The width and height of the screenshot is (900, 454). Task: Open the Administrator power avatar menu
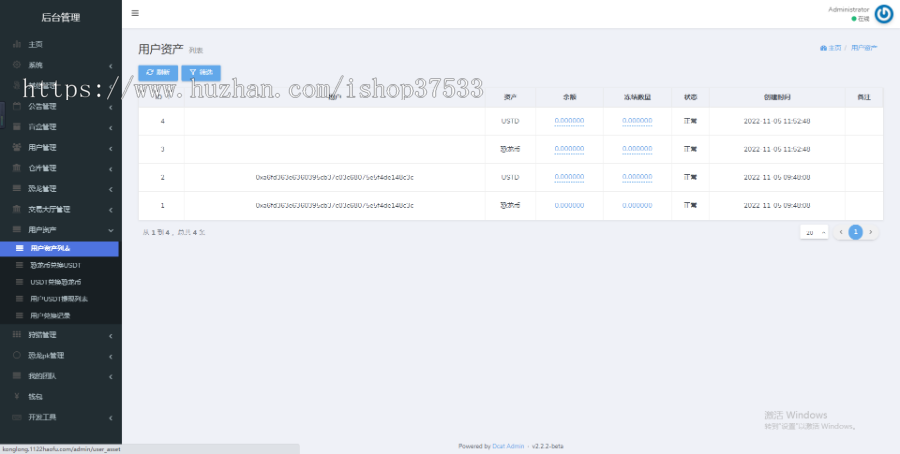pyautogui.click(x=883, y=14)
